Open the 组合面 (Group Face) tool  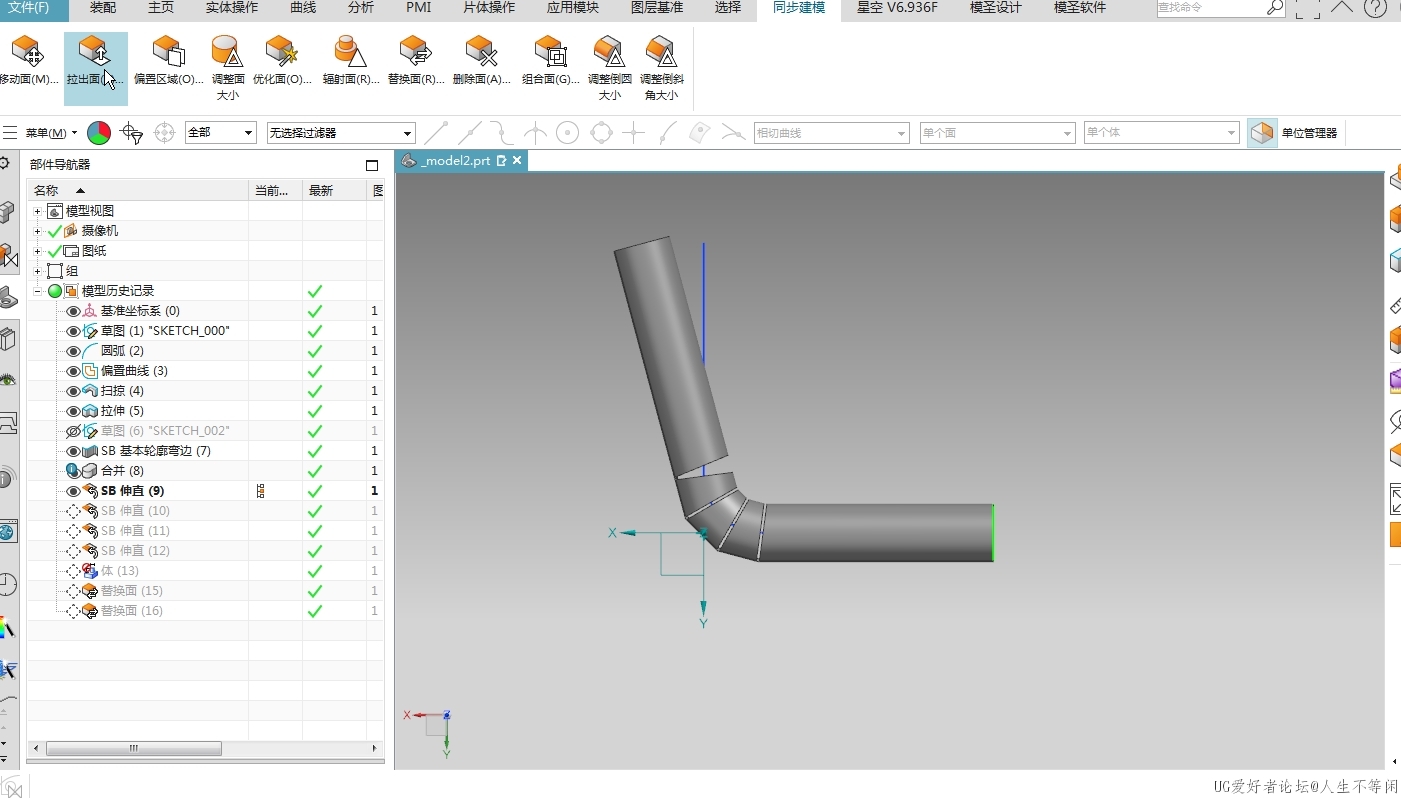click(x=551, y=62)
